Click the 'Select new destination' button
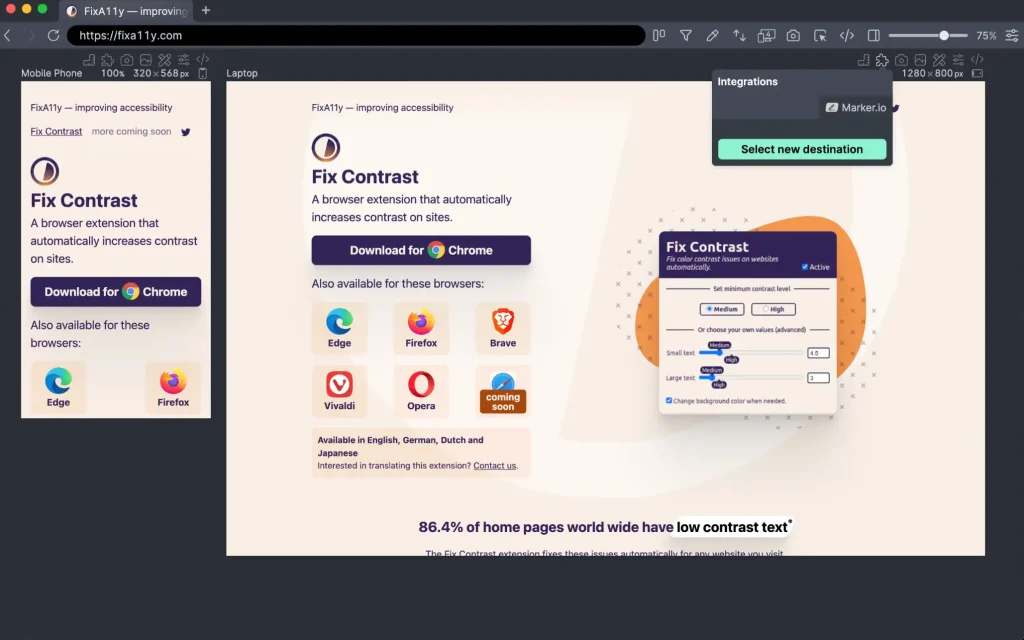The image size is (1024, 640). [x=801, y=149]
